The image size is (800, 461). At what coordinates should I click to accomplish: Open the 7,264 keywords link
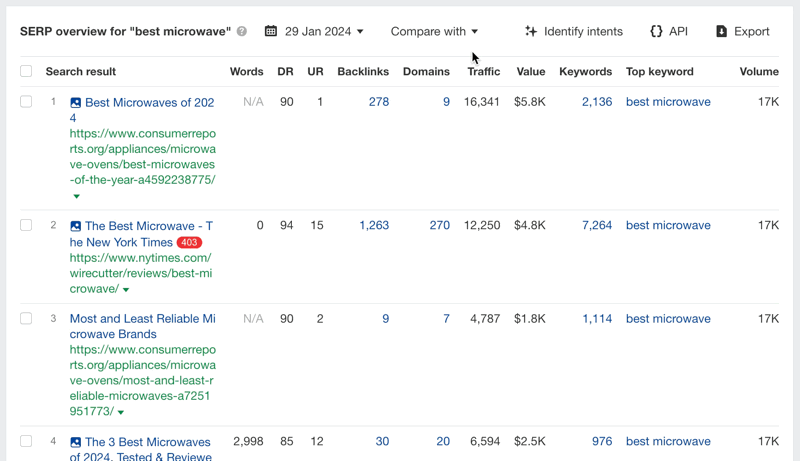click(597, 226)
